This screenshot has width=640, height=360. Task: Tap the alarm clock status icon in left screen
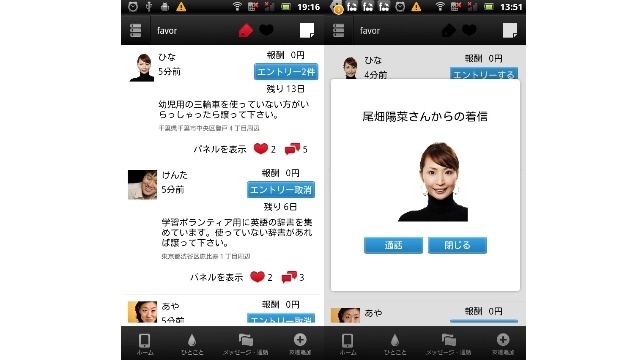point(133,7)
